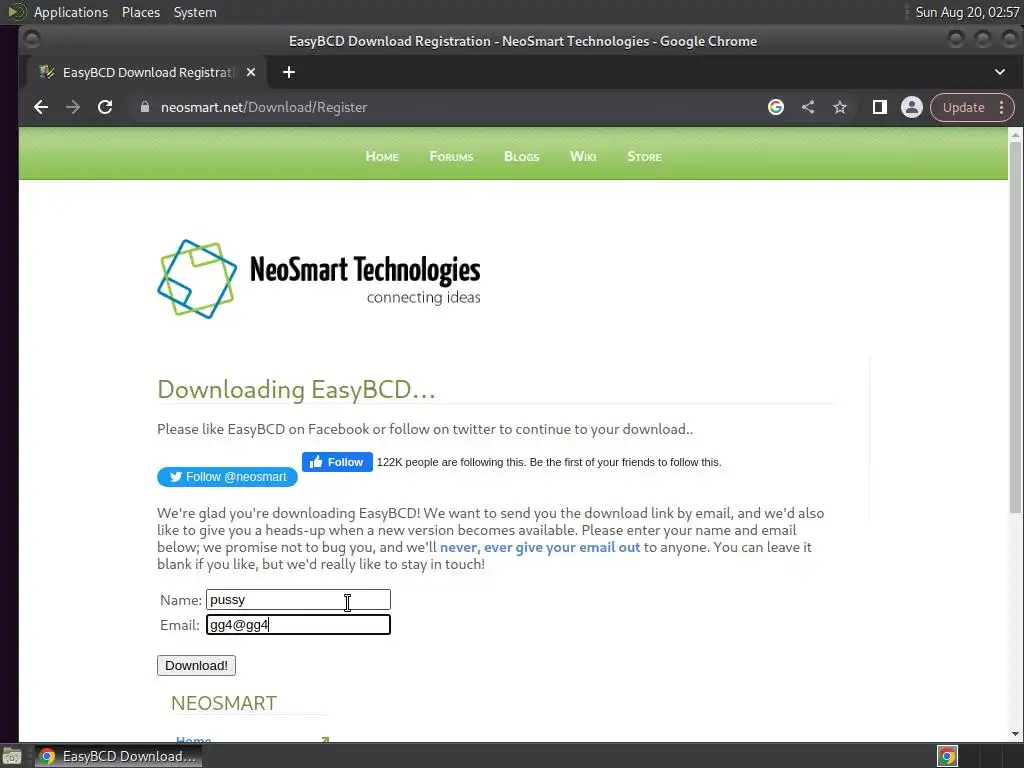
Task: Click into the Email field
Action: [298, 625]
